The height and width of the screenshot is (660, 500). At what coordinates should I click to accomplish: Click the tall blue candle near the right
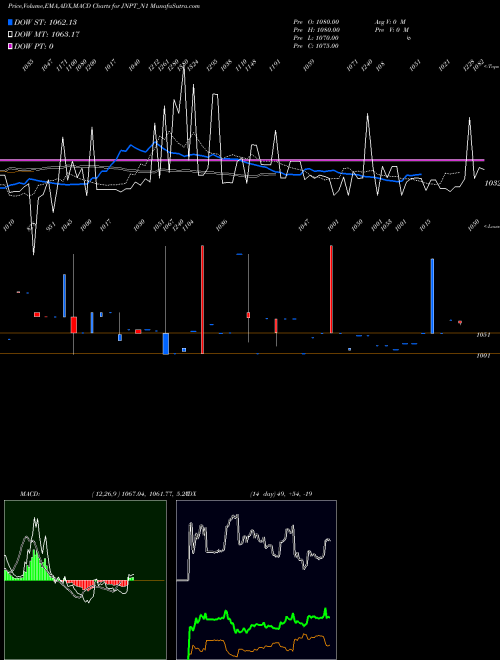pos(432,296)
